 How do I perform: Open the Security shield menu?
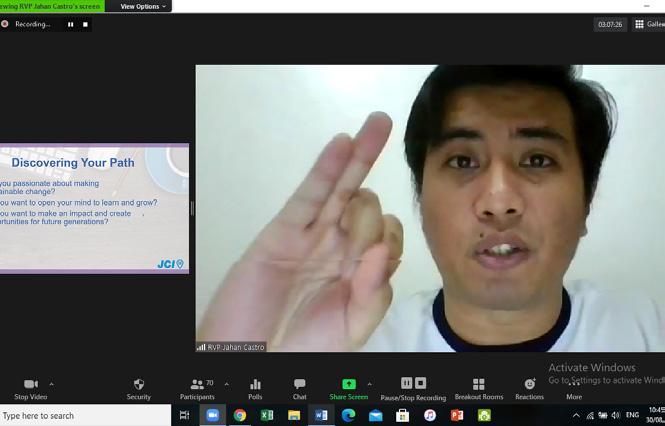[x=139, y=389]
